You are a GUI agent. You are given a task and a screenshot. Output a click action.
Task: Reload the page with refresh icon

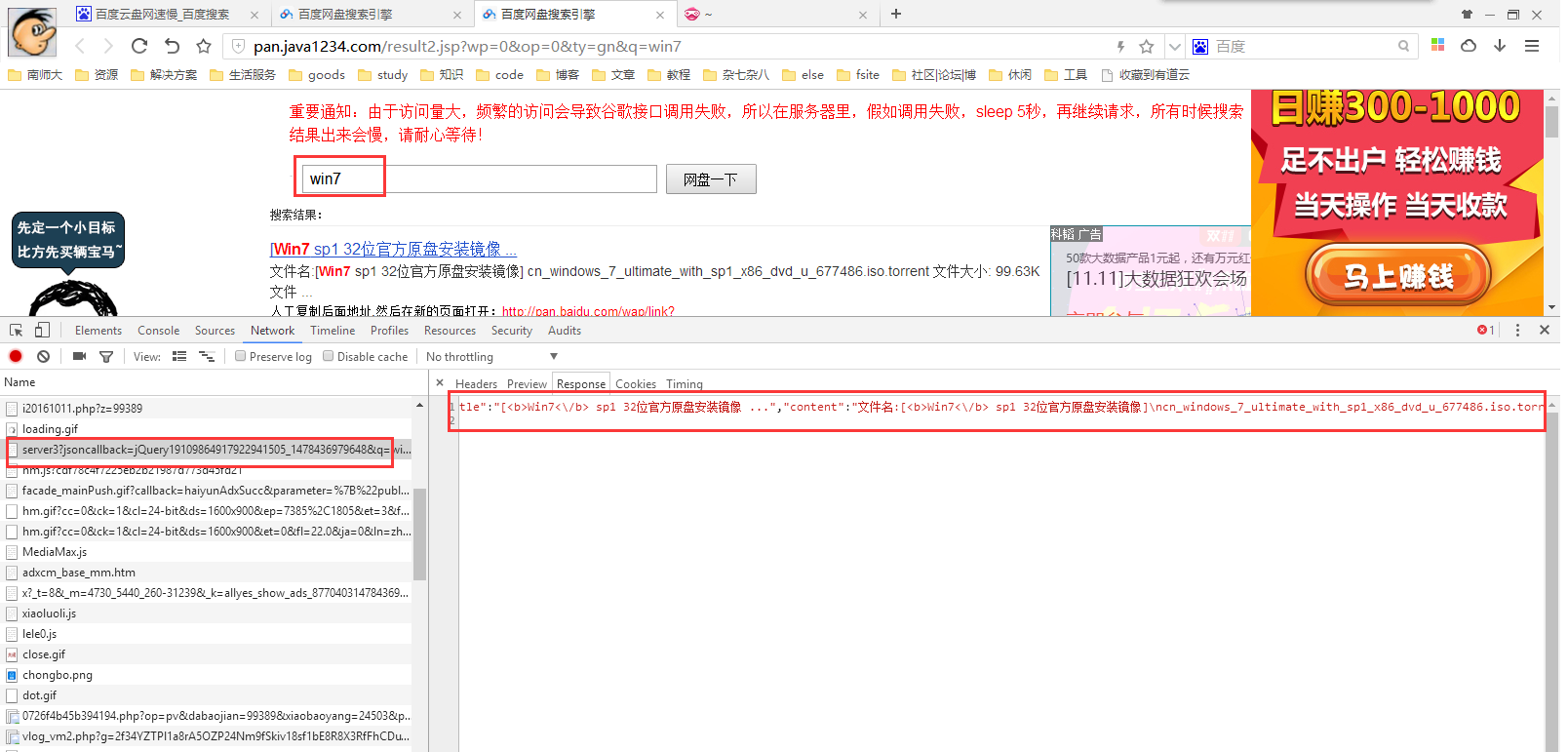[139, 46]
